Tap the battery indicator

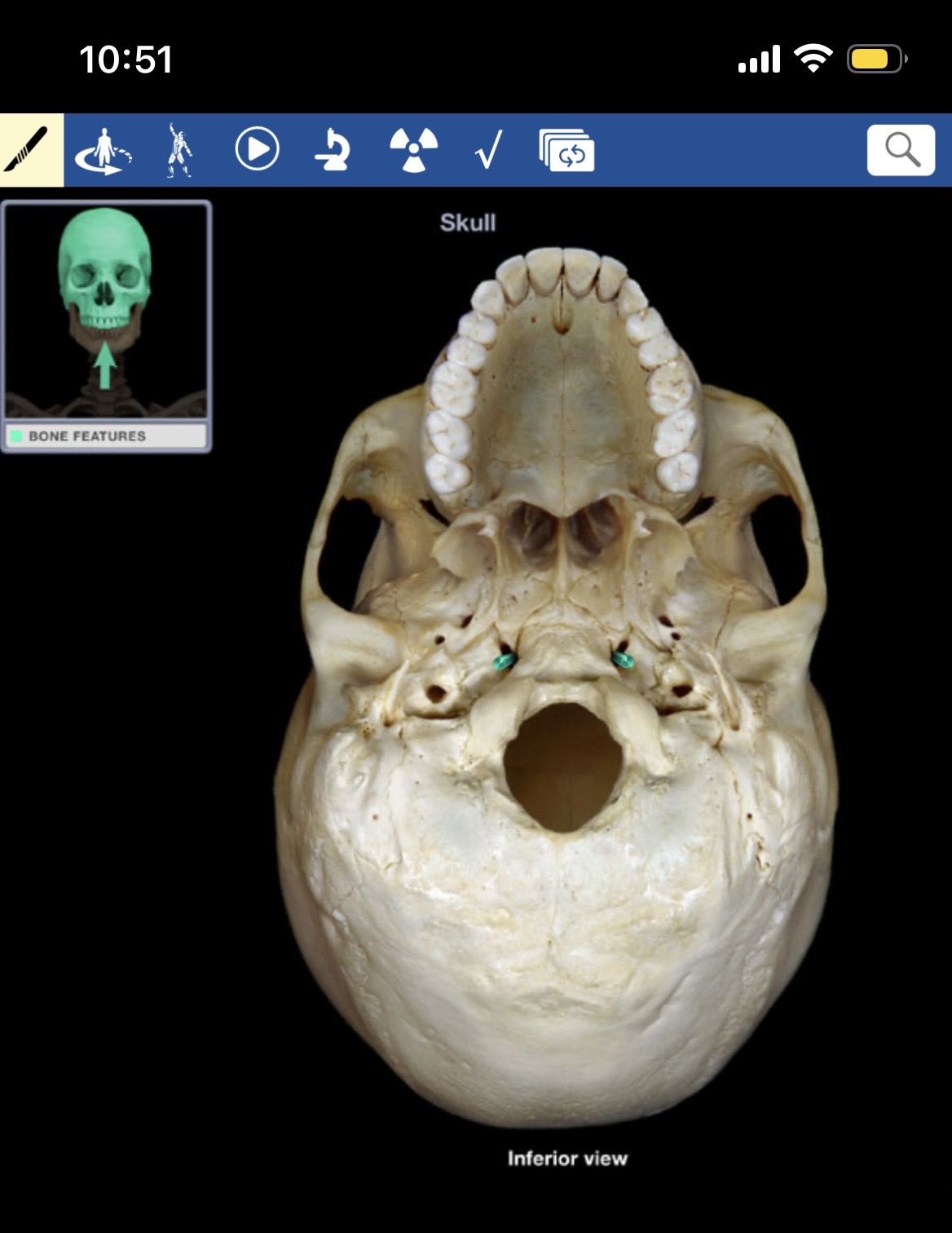pos(877,59)
